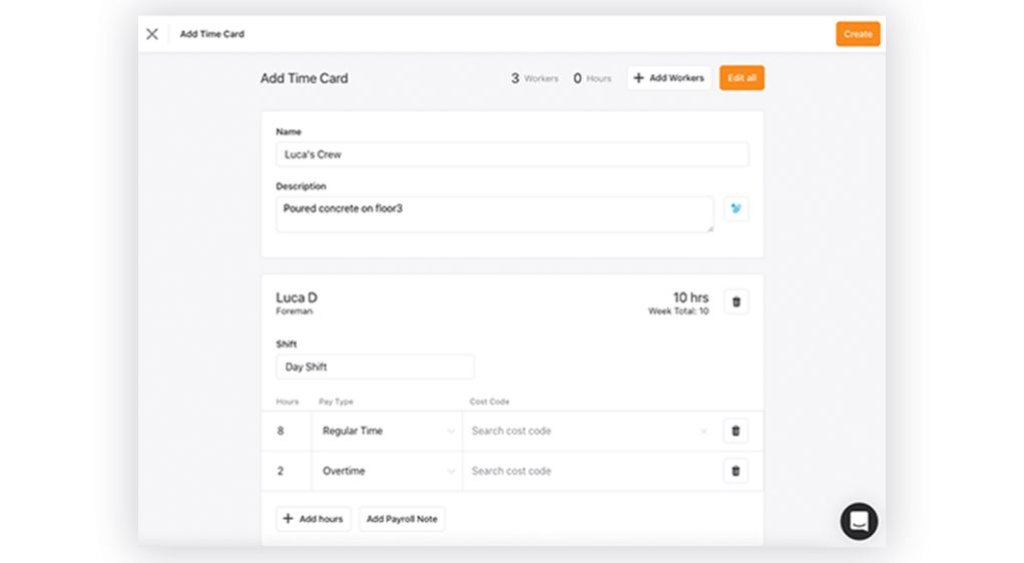Screen dimensions: 1024x563
Task: Click the blue icon beside Description field
Action: (736, 209)
